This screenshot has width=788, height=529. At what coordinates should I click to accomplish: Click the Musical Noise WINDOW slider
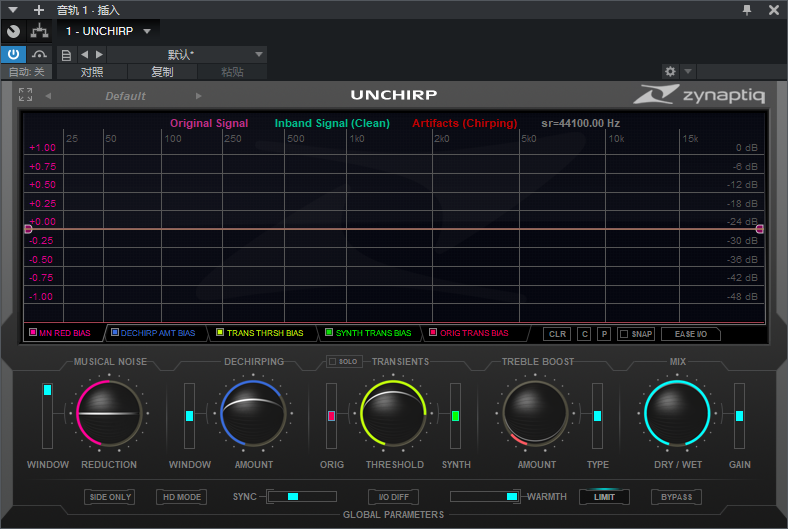(x=47, y=416)
